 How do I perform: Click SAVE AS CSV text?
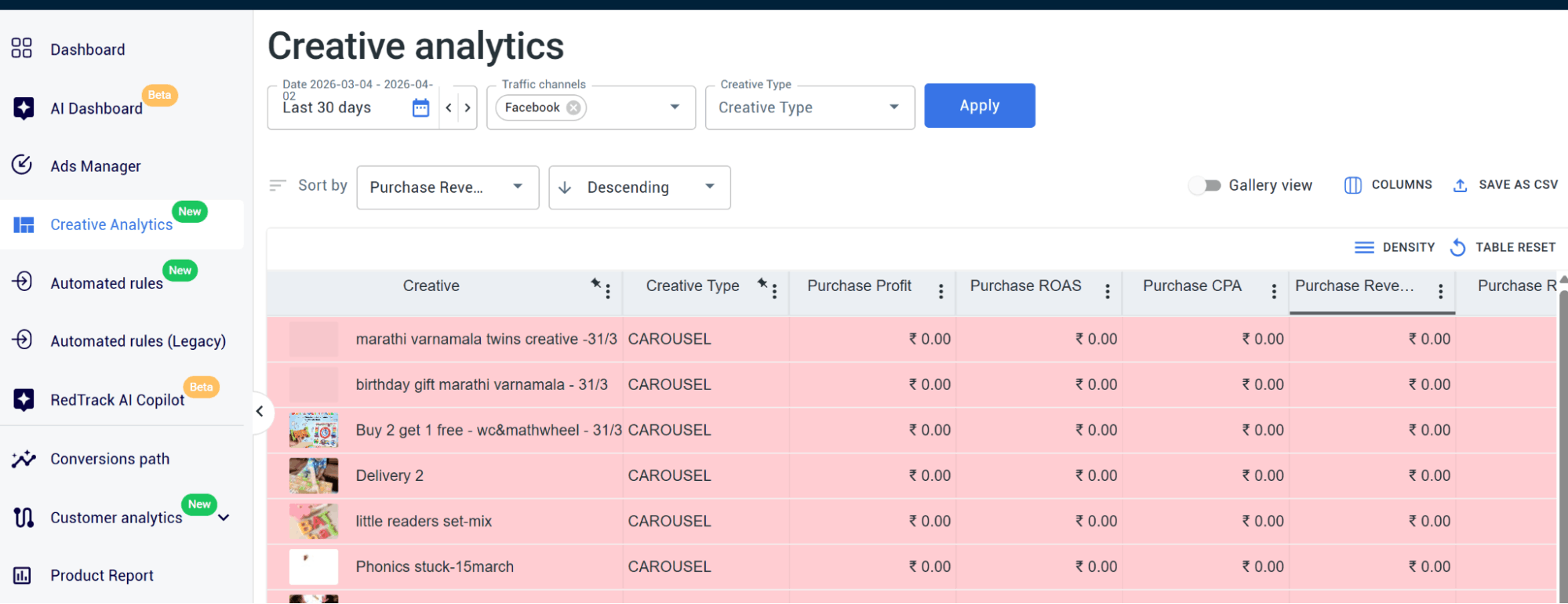pos(1518,185)
